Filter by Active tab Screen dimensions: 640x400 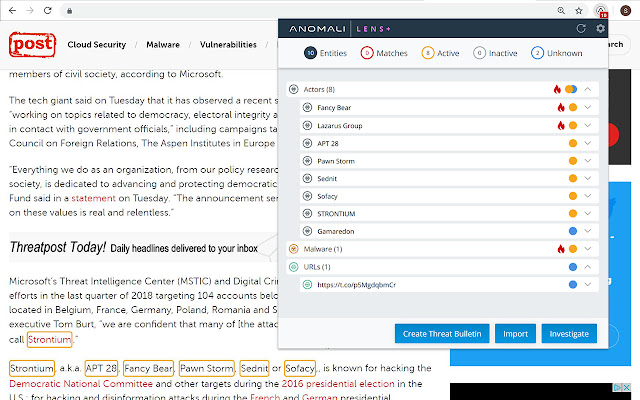(440, 53)
